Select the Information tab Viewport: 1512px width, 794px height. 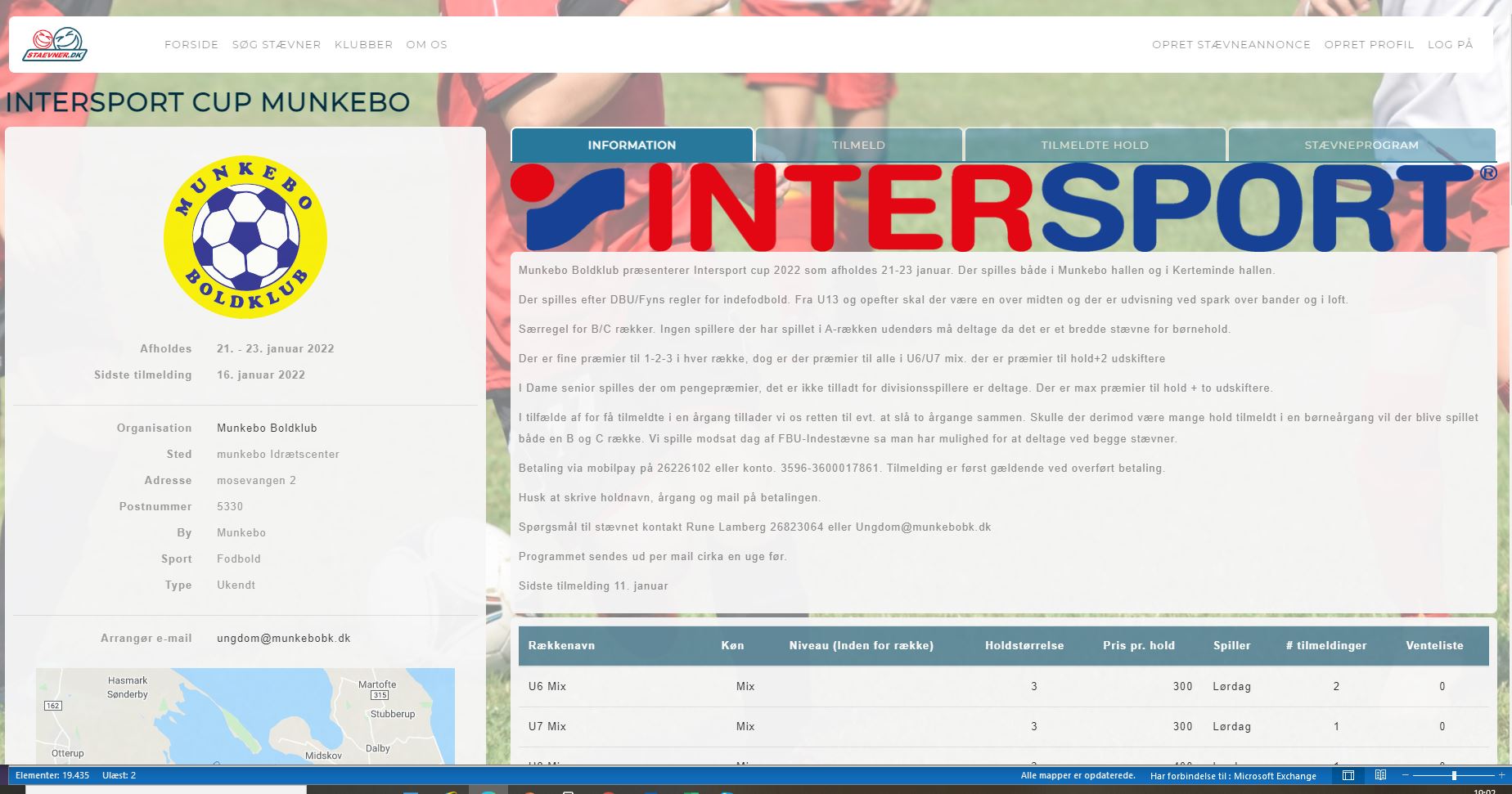(632, 145)
